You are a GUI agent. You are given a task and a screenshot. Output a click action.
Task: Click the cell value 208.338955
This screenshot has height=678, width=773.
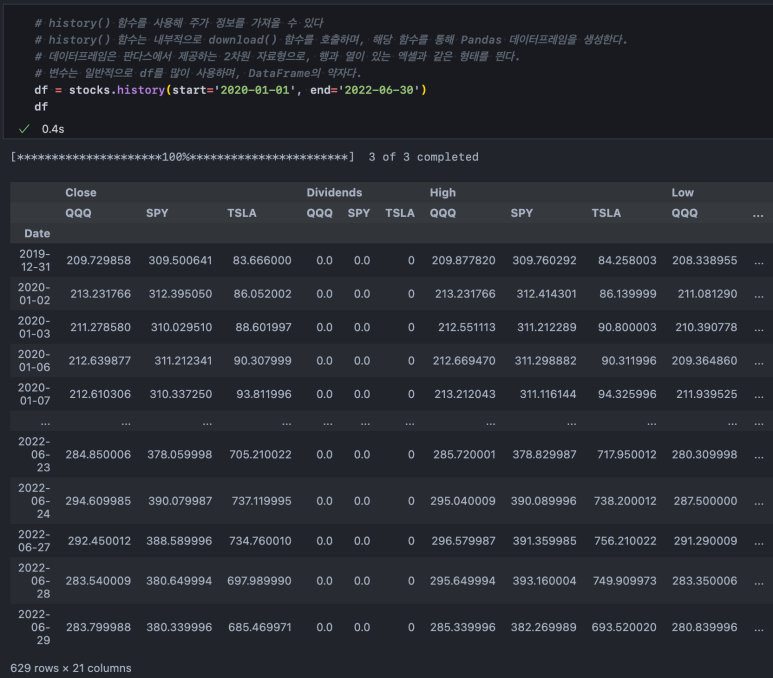coord(704,260)
